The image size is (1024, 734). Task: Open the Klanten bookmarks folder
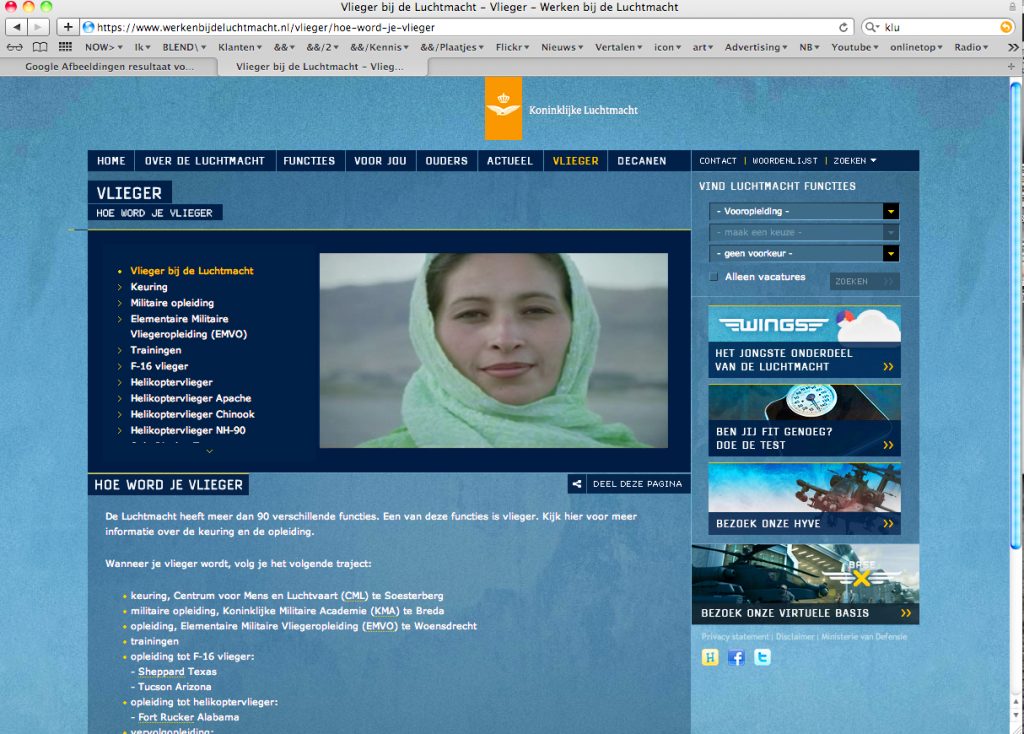point(240,47)
